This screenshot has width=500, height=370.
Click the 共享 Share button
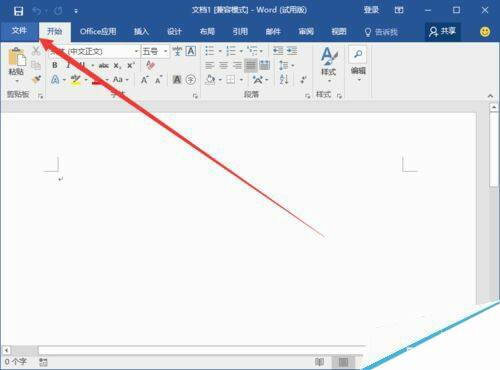(x=443, y=32)
